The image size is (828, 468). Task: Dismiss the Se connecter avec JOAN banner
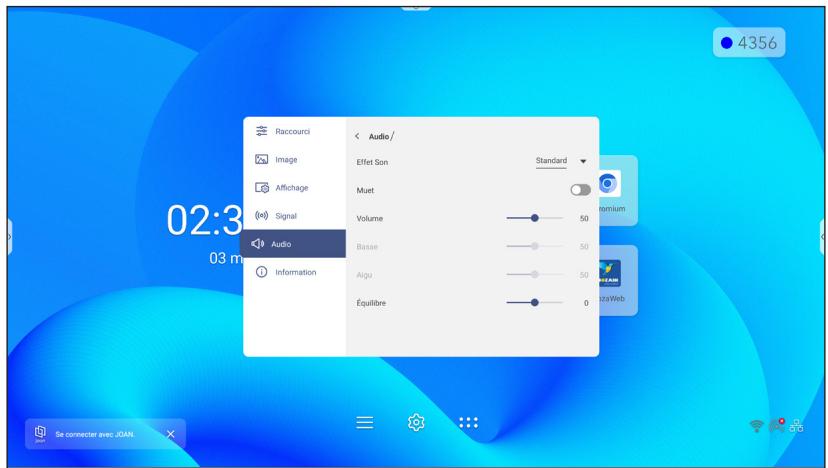(x=171, y=434)
